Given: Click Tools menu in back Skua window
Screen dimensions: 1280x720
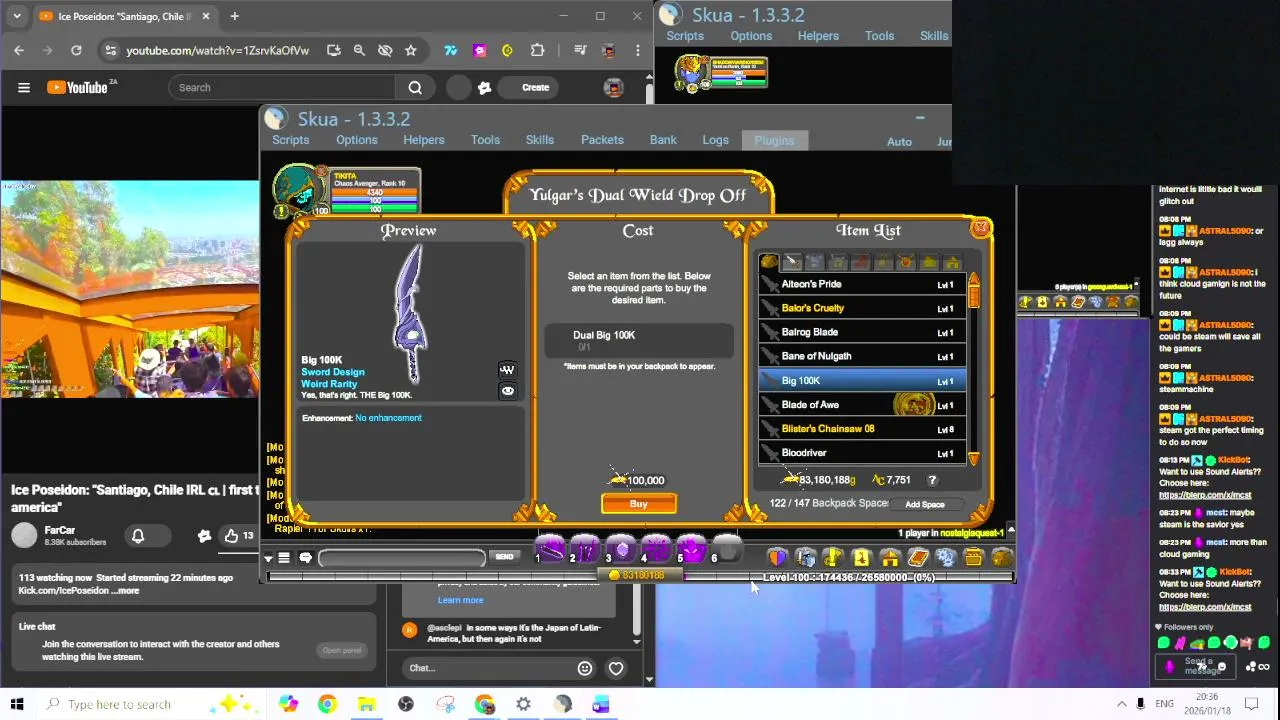Looking at the screenshot, I should [880, 36].
